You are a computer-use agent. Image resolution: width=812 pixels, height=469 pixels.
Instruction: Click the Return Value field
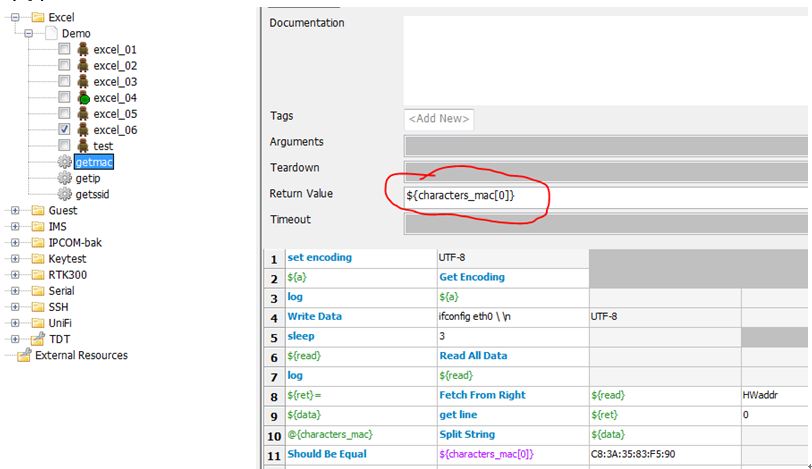tap(606, 197)
